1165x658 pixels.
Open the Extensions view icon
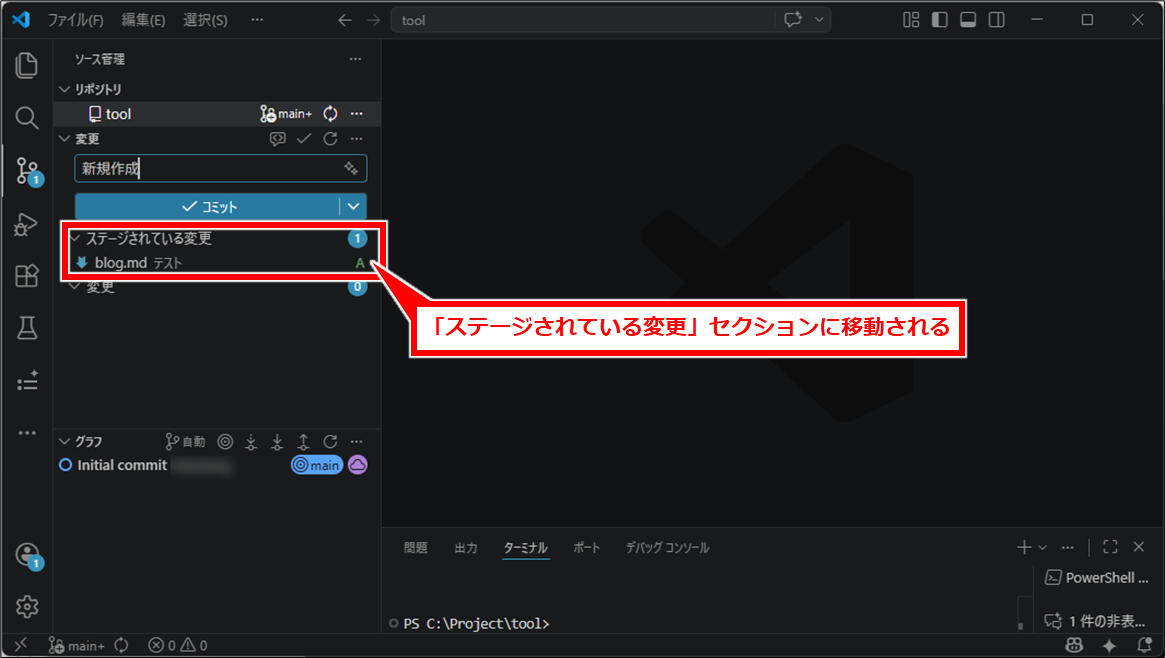(x=27, y=276)
